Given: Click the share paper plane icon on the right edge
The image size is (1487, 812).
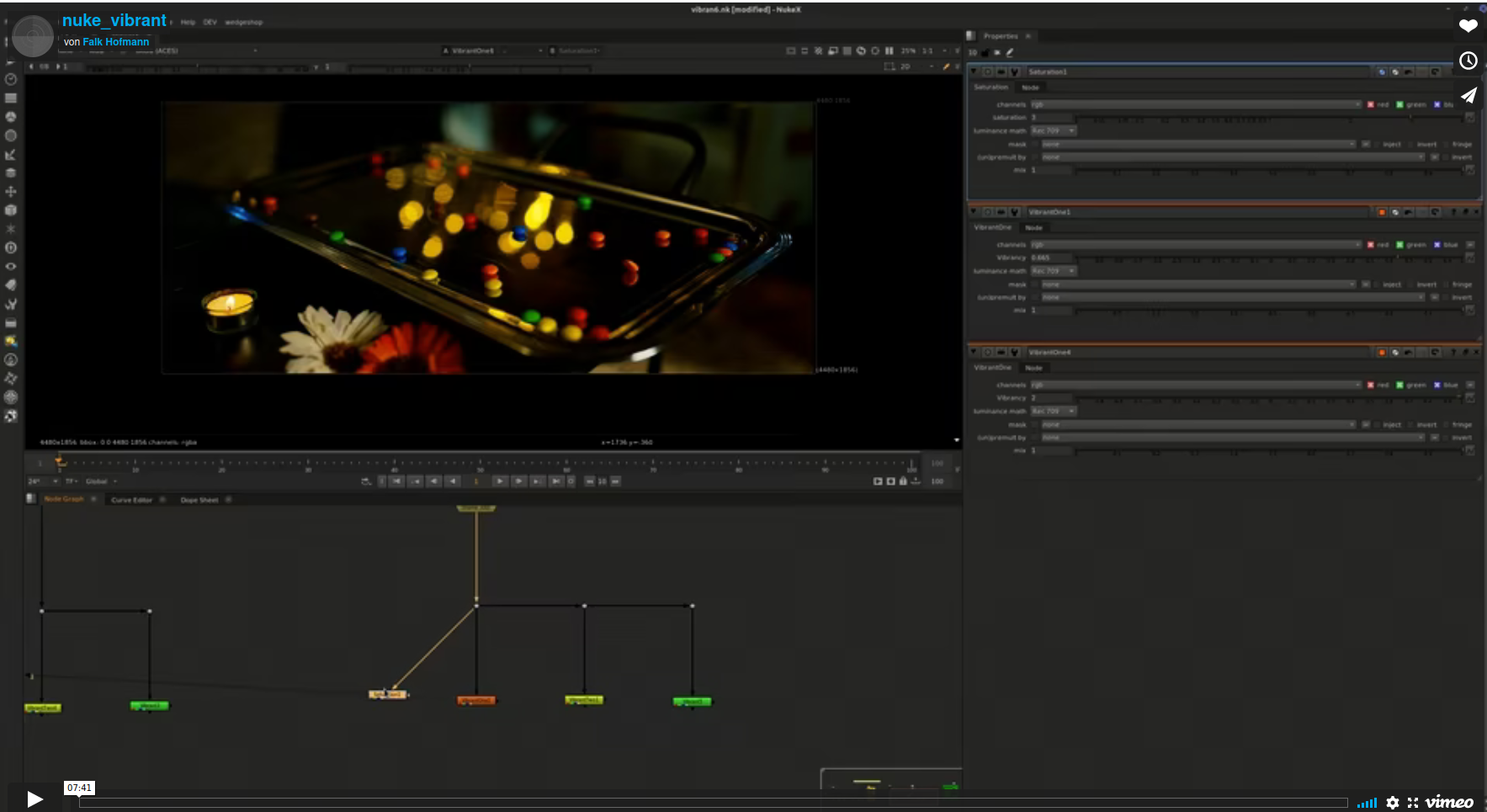Looking at the screenshot, I should pyautogui.click(x=1469, y=95).
